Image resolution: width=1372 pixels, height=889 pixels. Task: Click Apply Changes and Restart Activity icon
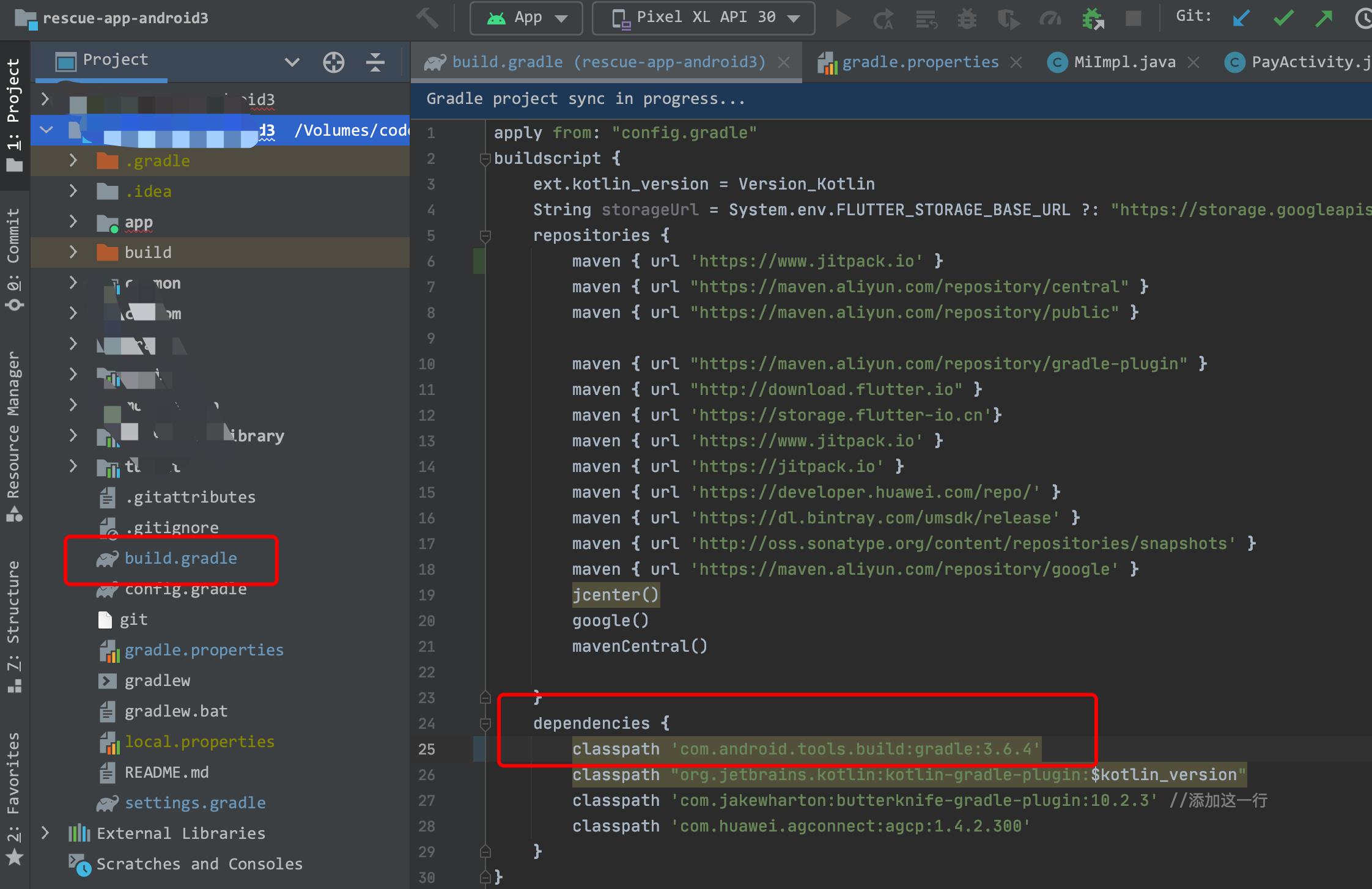[x=883, y=19]
